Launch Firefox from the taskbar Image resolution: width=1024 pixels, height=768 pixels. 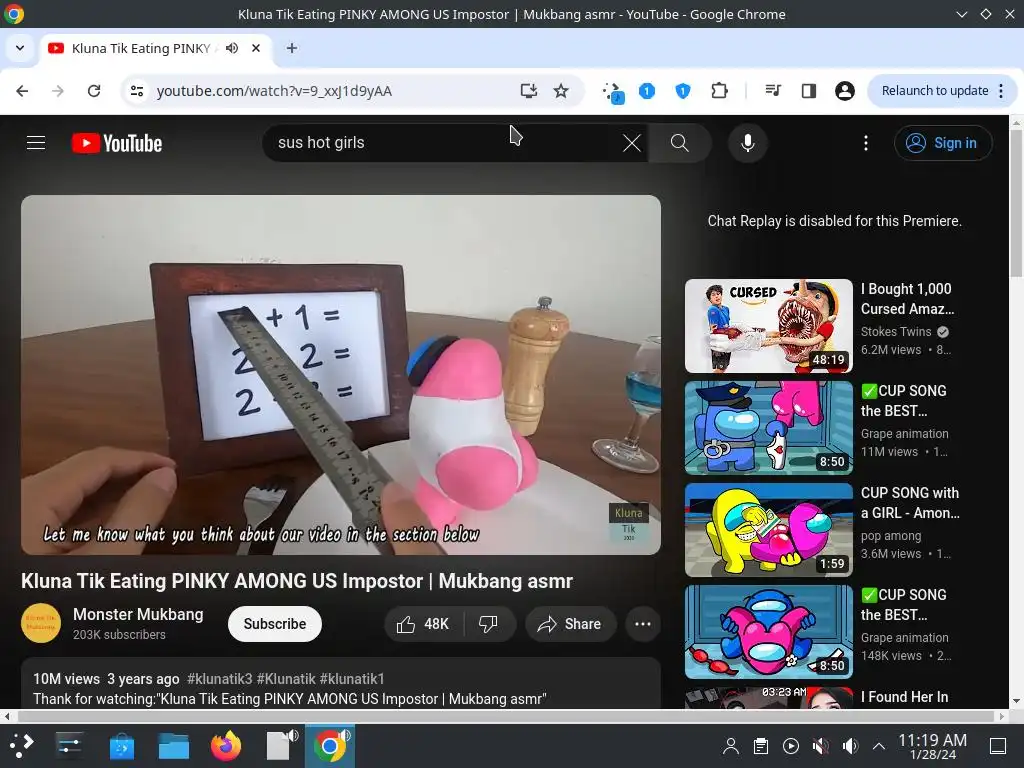point(226,746)
